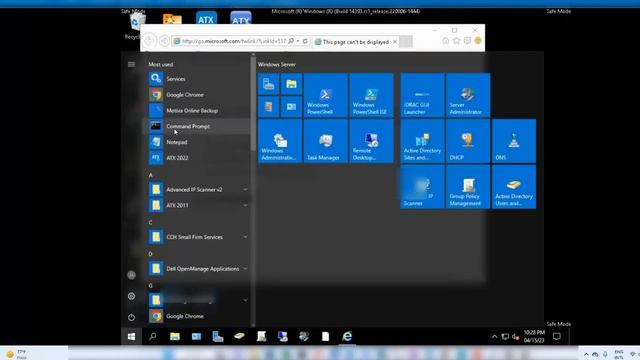
Task: Click the Start menu Power button
Action: pos(131,317)
